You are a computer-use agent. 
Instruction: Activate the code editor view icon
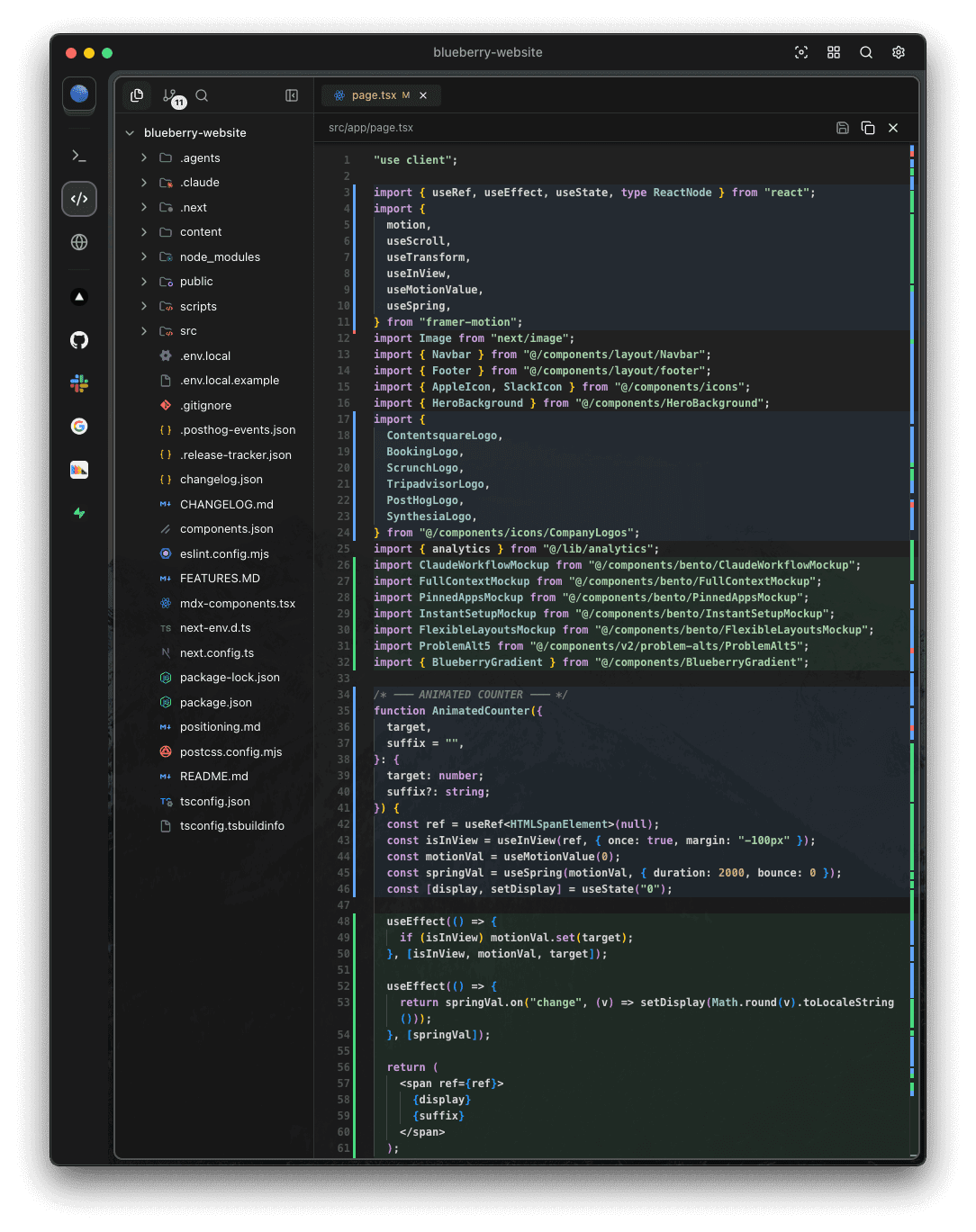[x=78, y=199]
